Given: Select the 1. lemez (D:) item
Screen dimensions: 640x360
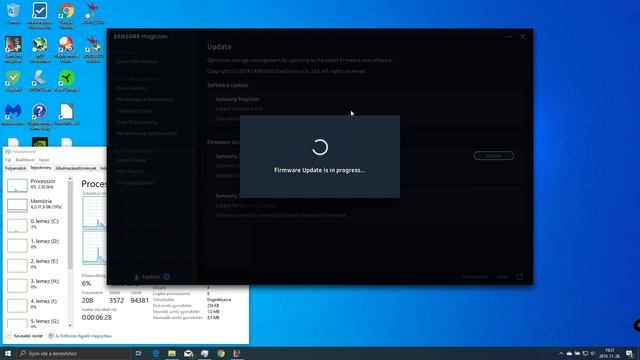Looking at the screenshot, I should [x=35, y=244].
